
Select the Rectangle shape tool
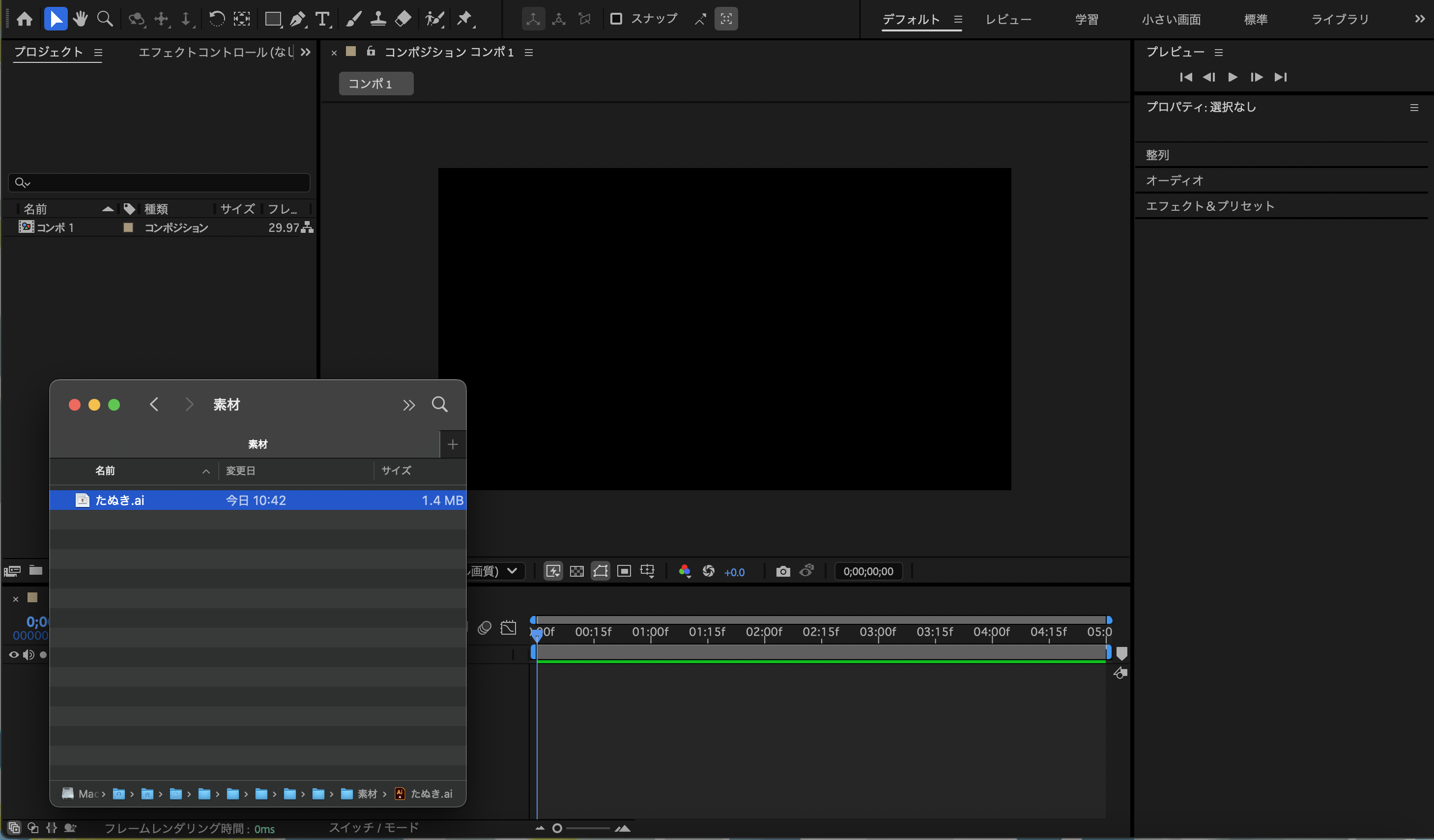(273, 19)
